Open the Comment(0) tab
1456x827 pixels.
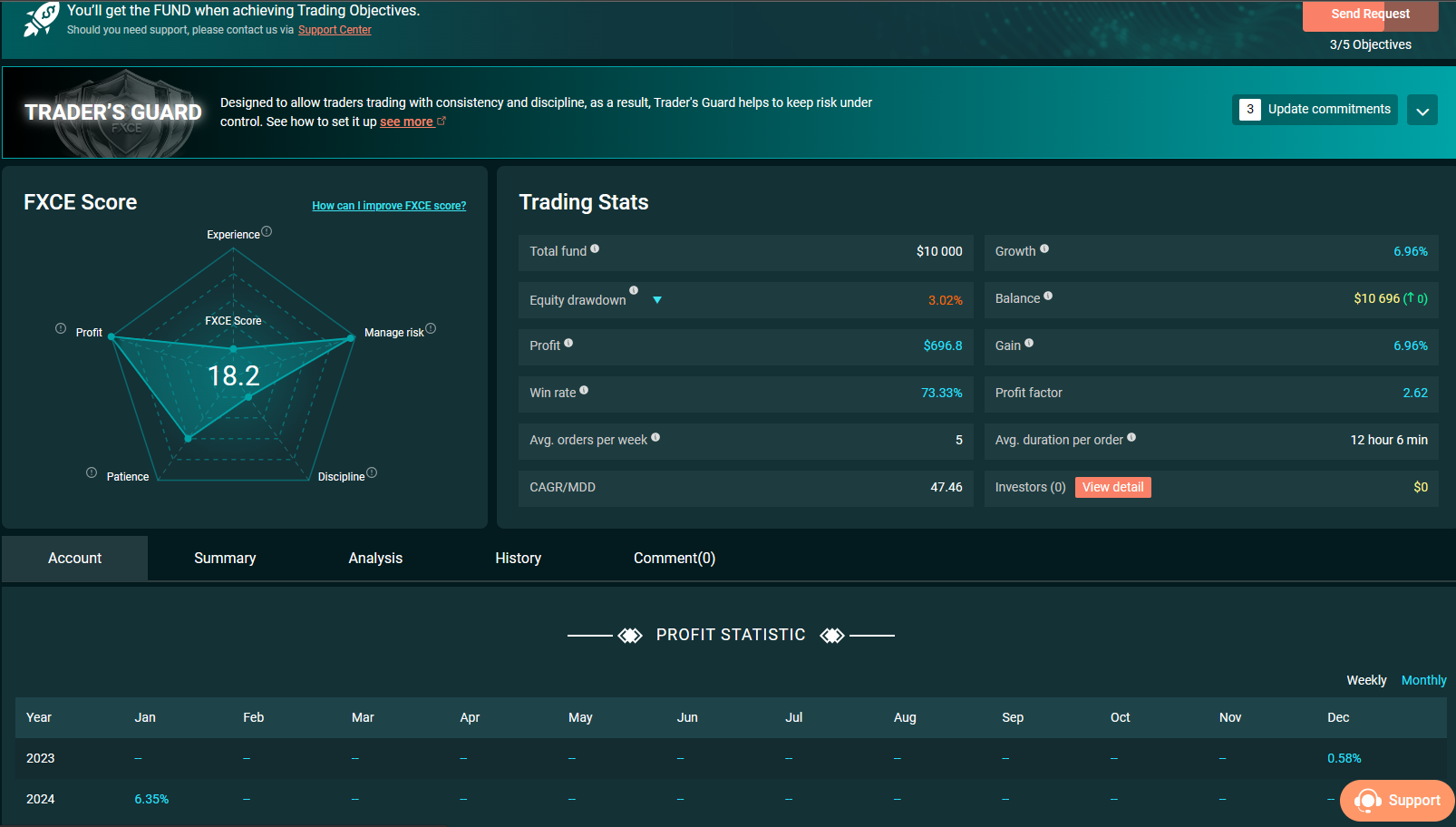(675, 559)
